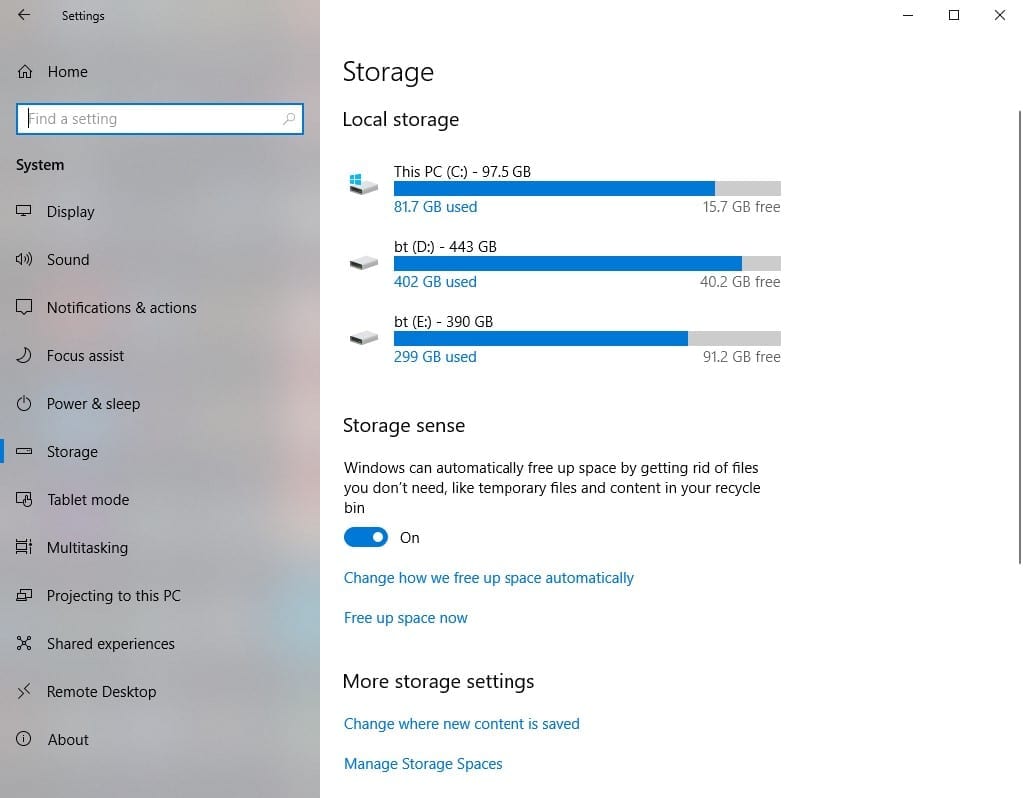This screenshot has width=1023, height=798.
Task: Minimize the Settings window
Action: click(908, 15)
